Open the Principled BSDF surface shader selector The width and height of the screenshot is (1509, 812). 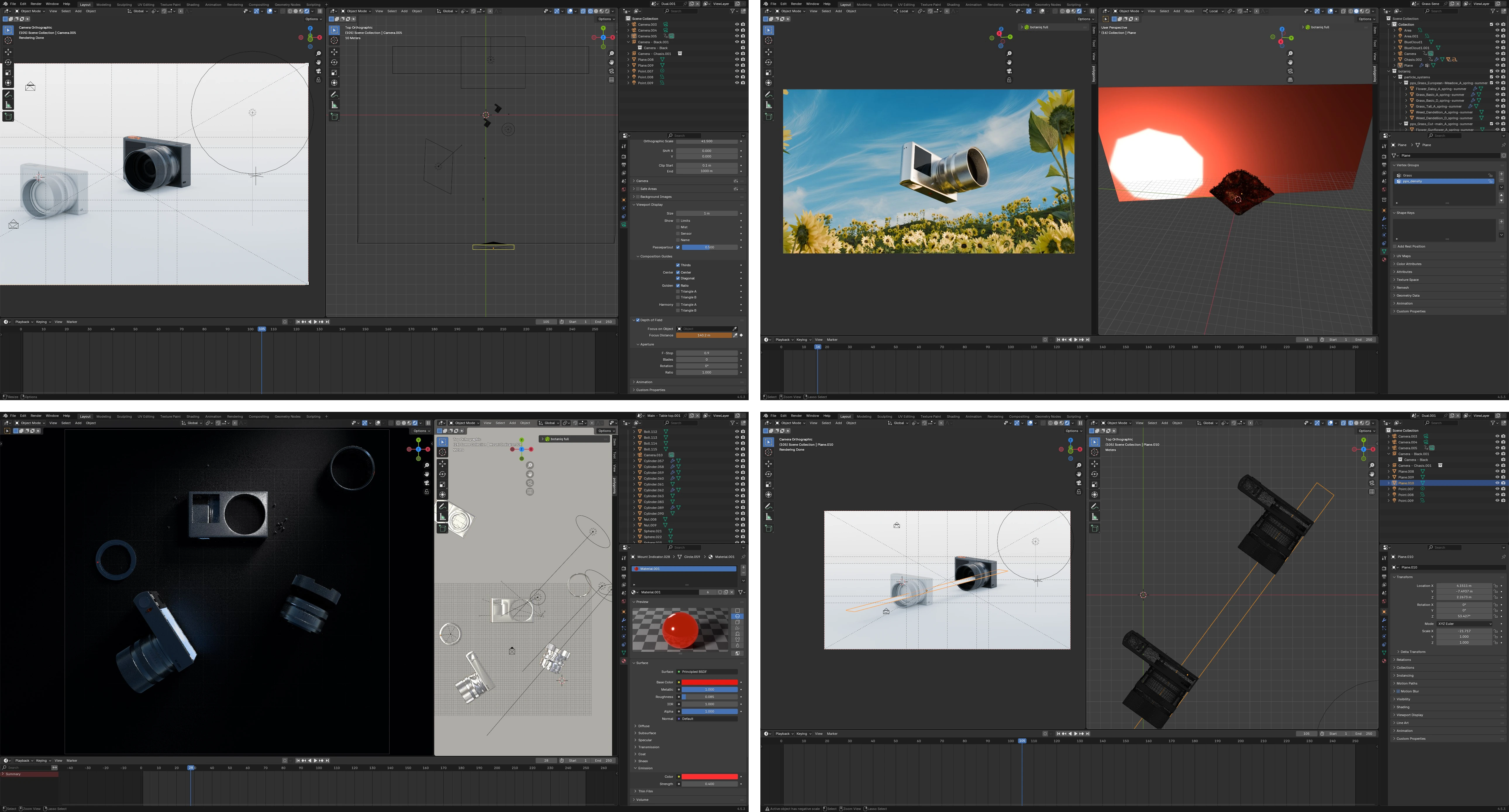click(x=707, y=671)
